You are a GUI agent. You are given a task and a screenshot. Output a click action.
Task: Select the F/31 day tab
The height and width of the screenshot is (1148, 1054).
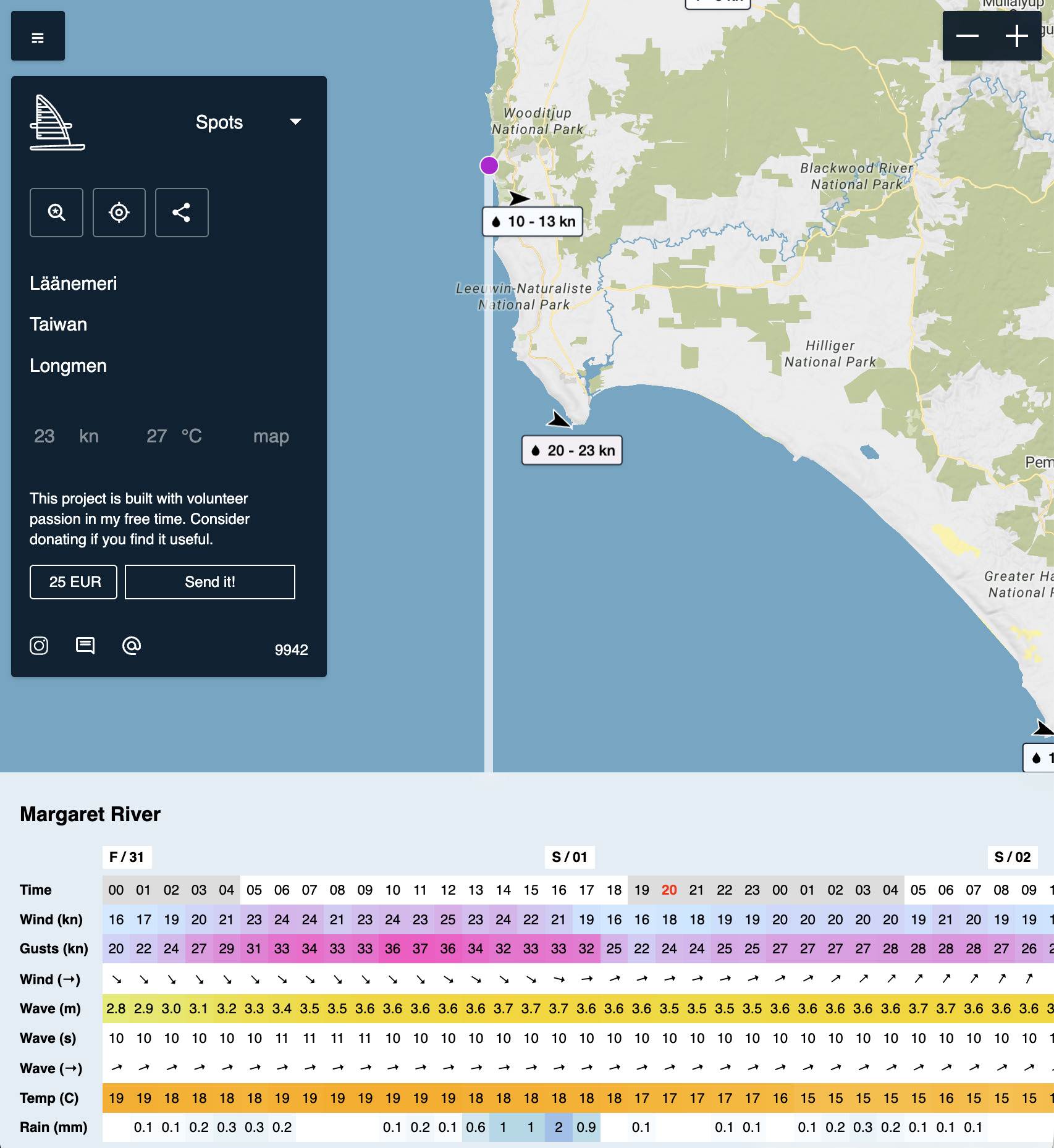pos(127,858)
